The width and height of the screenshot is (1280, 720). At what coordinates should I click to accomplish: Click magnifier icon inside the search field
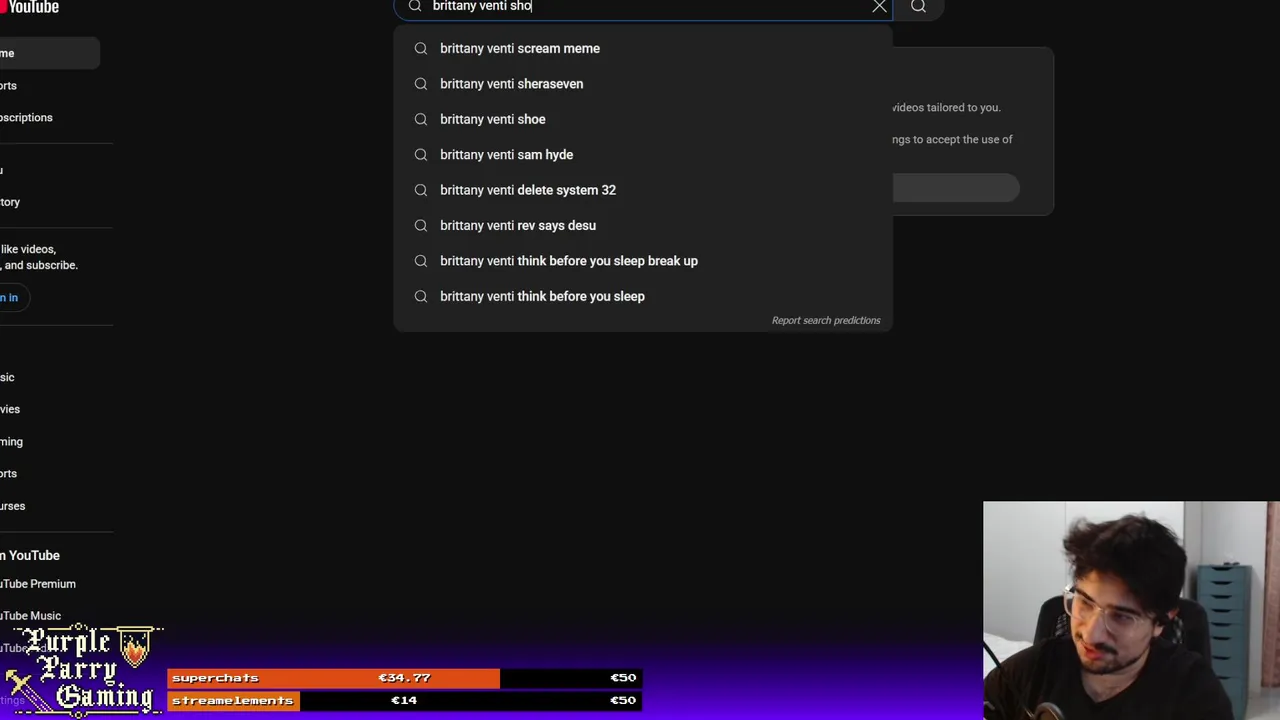(x=415, y=6)
